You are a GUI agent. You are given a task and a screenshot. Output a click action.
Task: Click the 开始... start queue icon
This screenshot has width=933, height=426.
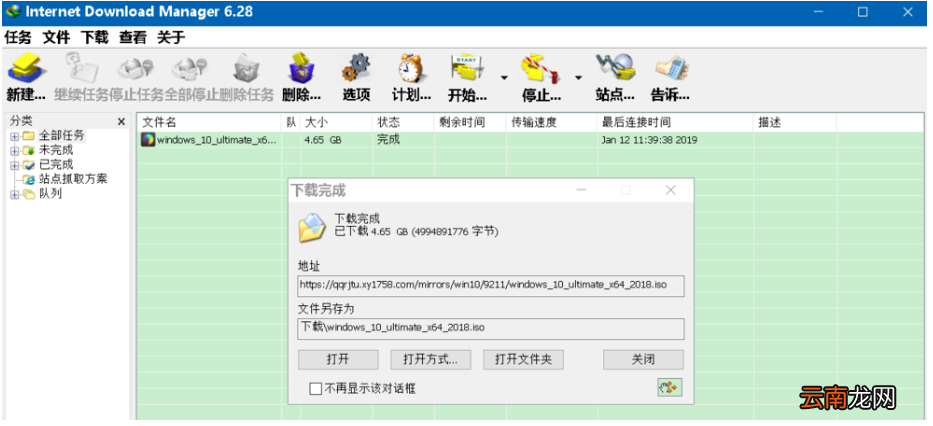tap(467, 68)
